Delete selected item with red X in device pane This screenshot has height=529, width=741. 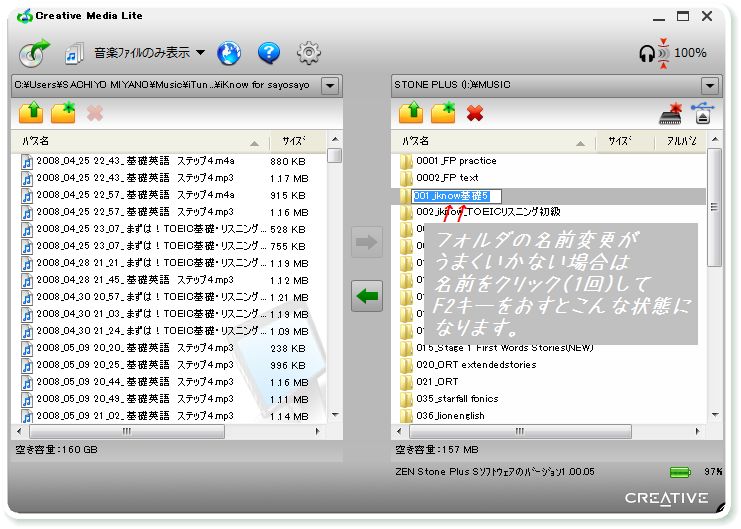[x=475, y=113]
